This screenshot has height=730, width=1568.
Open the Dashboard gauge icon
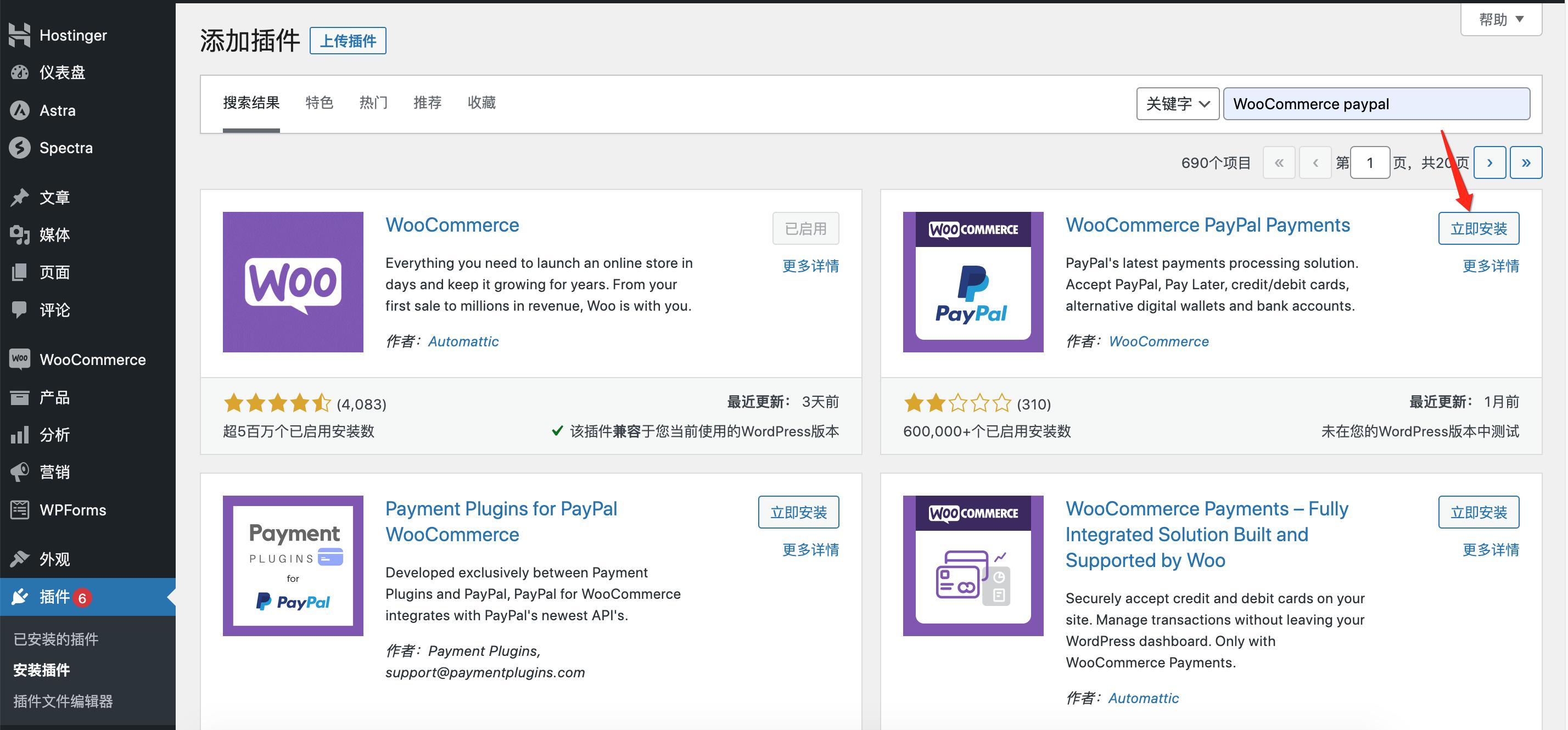19,72
